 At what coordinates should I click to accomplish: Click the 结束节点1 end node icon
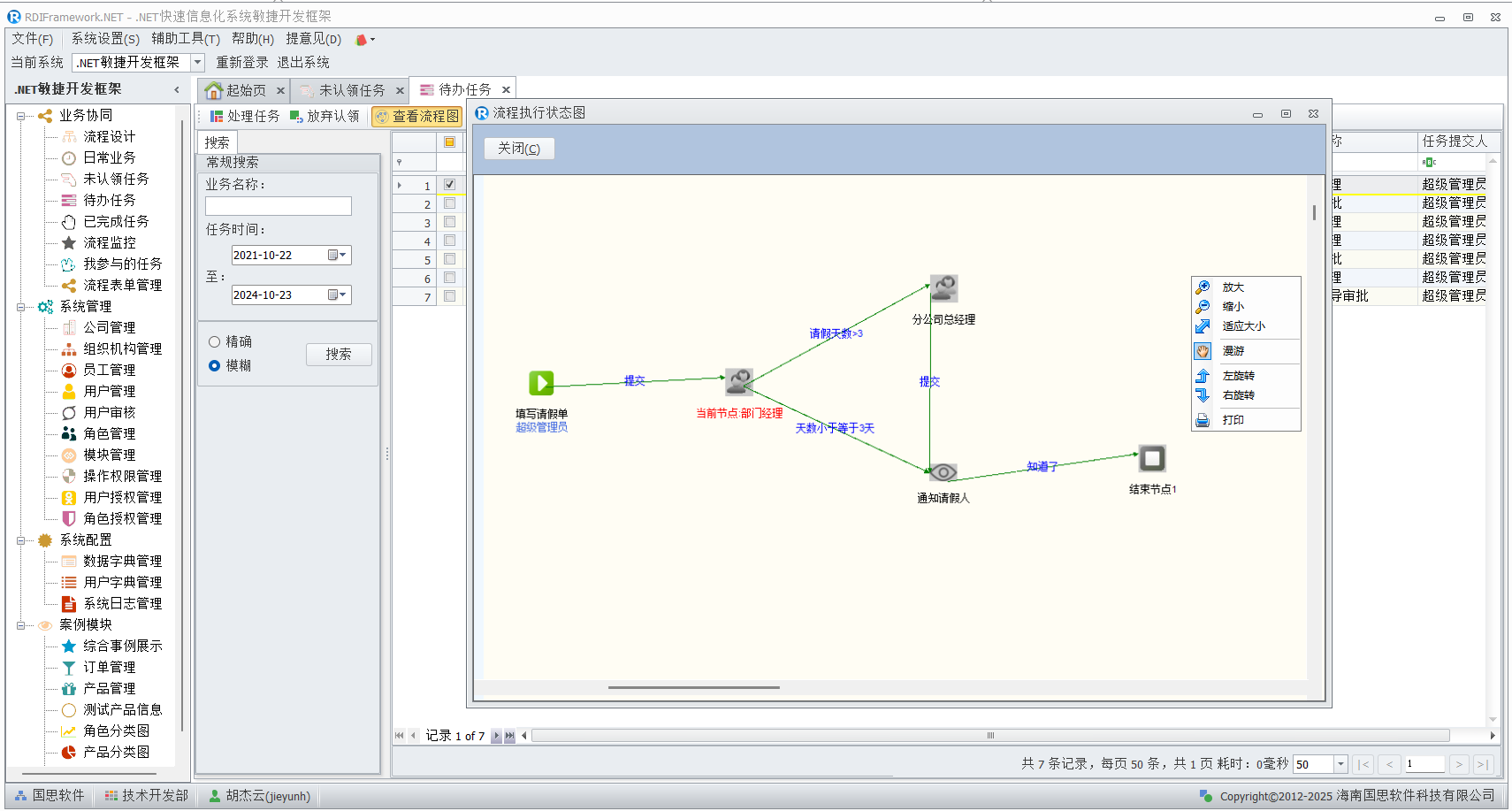pos(1151,458)
